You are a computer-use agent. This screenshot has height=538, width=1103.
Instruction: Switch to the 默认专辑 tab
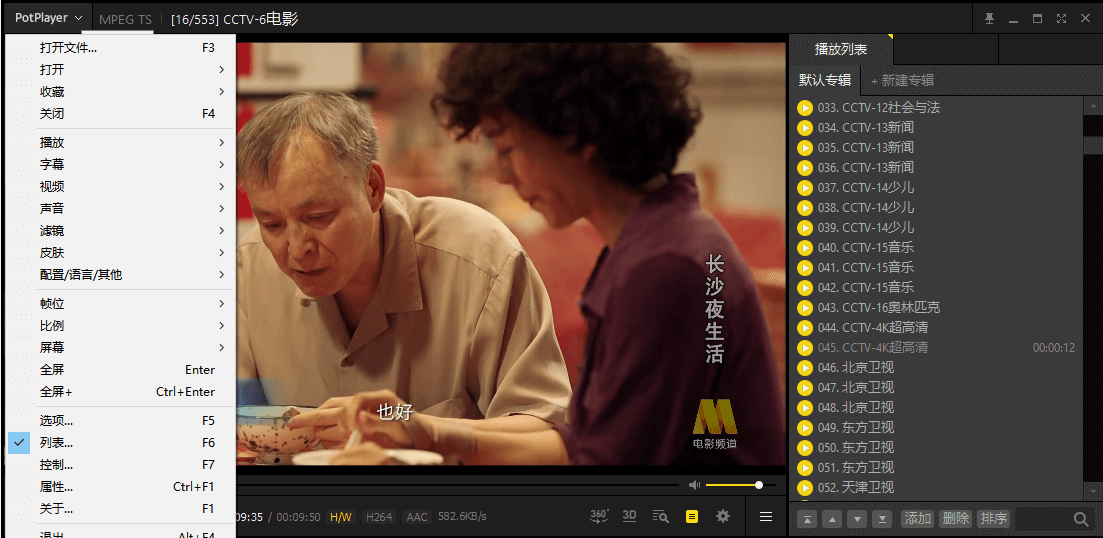tap(825, 80)
